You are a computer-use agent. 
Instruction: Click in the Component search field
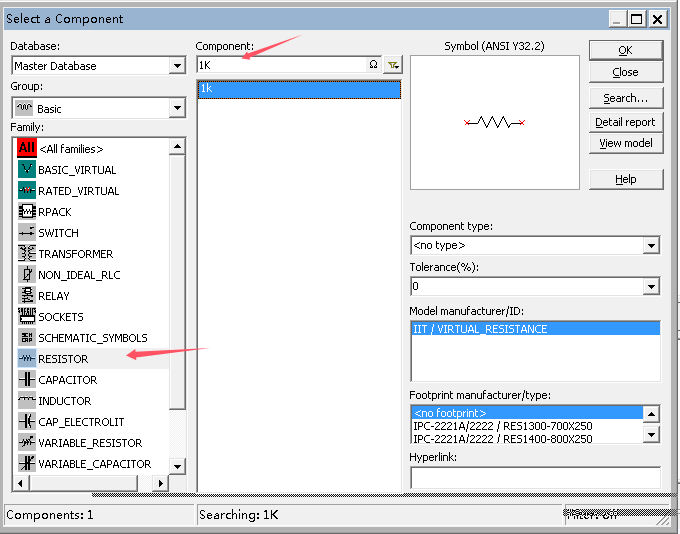pyautogui.click(x=280, y=65)
